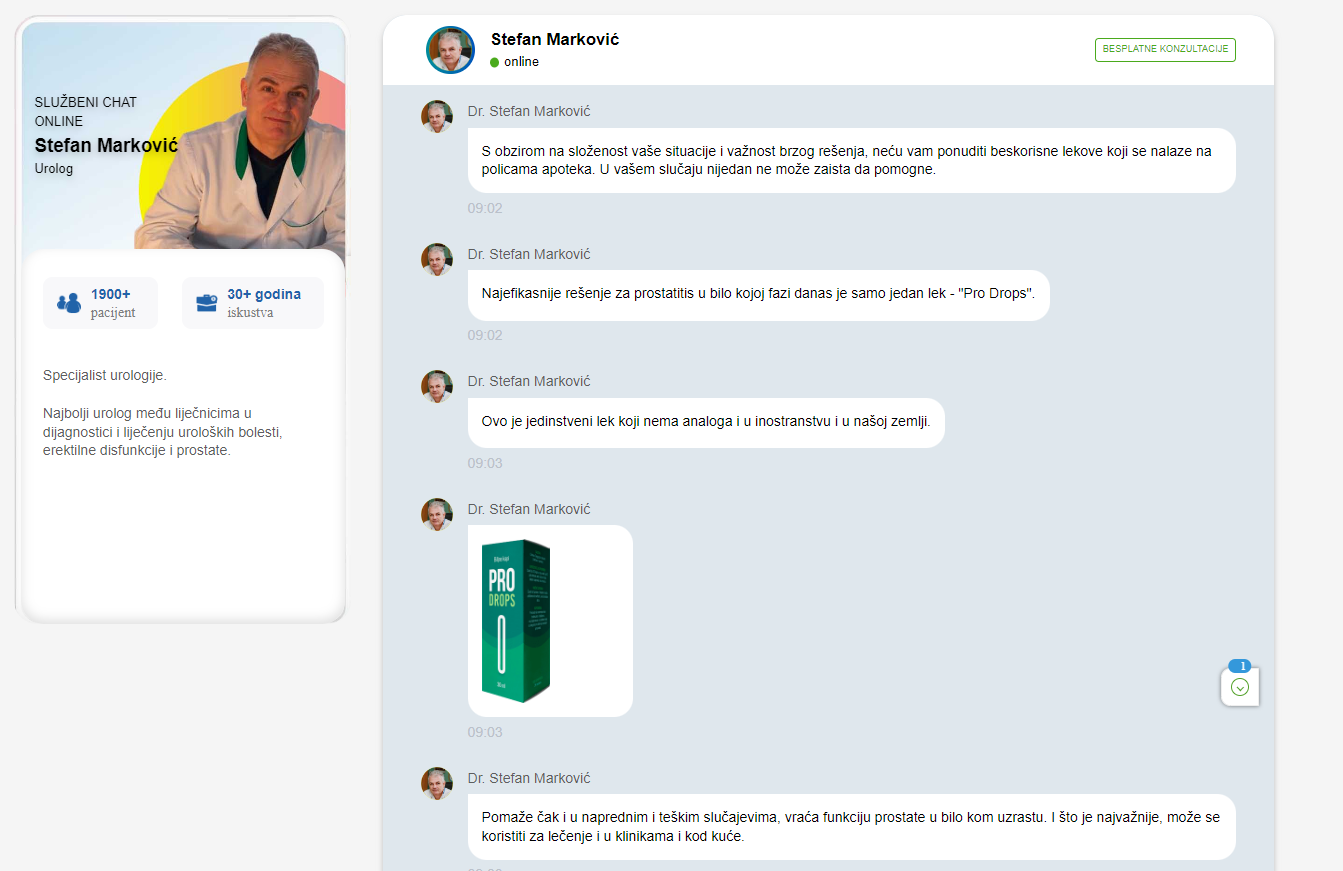Click the 'online' status text in header
This screenshot has height=871, width=1343.
coord(521,62)
